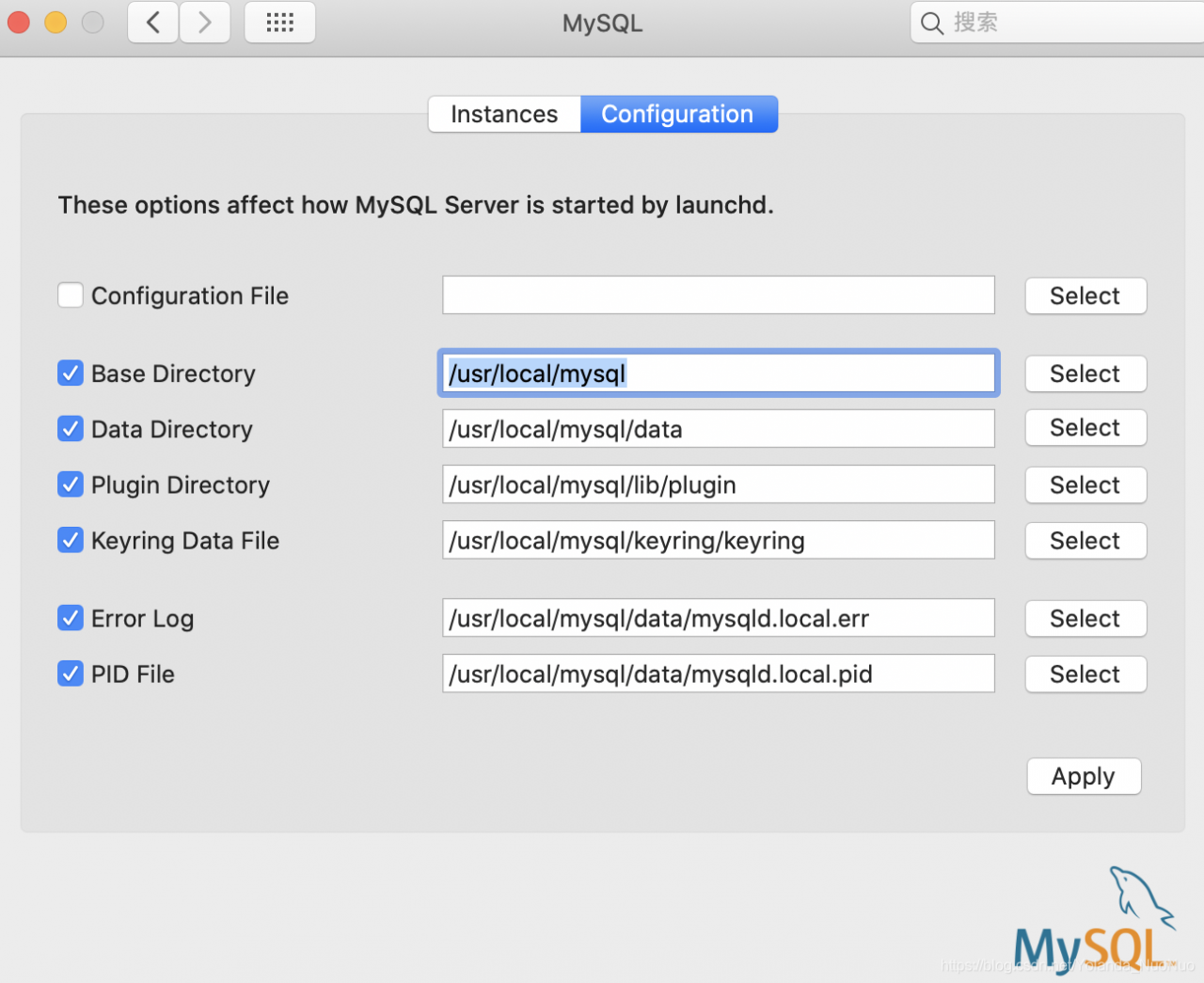Viewport: 1204px width, 983px height.
Task: Click Select next to Configuration File
Action: coord(1085,295)
